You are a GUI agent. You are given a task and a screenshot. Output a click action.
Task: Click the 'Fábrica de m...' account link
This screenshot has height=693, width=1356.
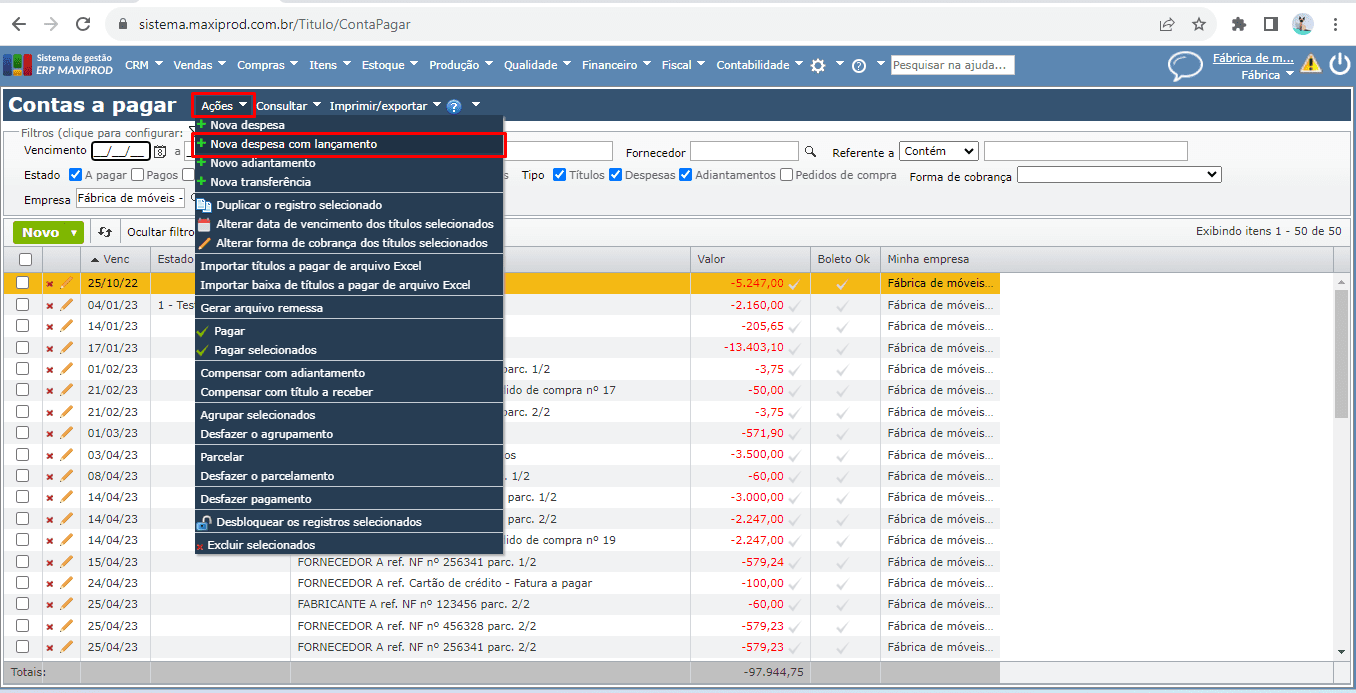pyautogui.click(x=1252, y=58)
